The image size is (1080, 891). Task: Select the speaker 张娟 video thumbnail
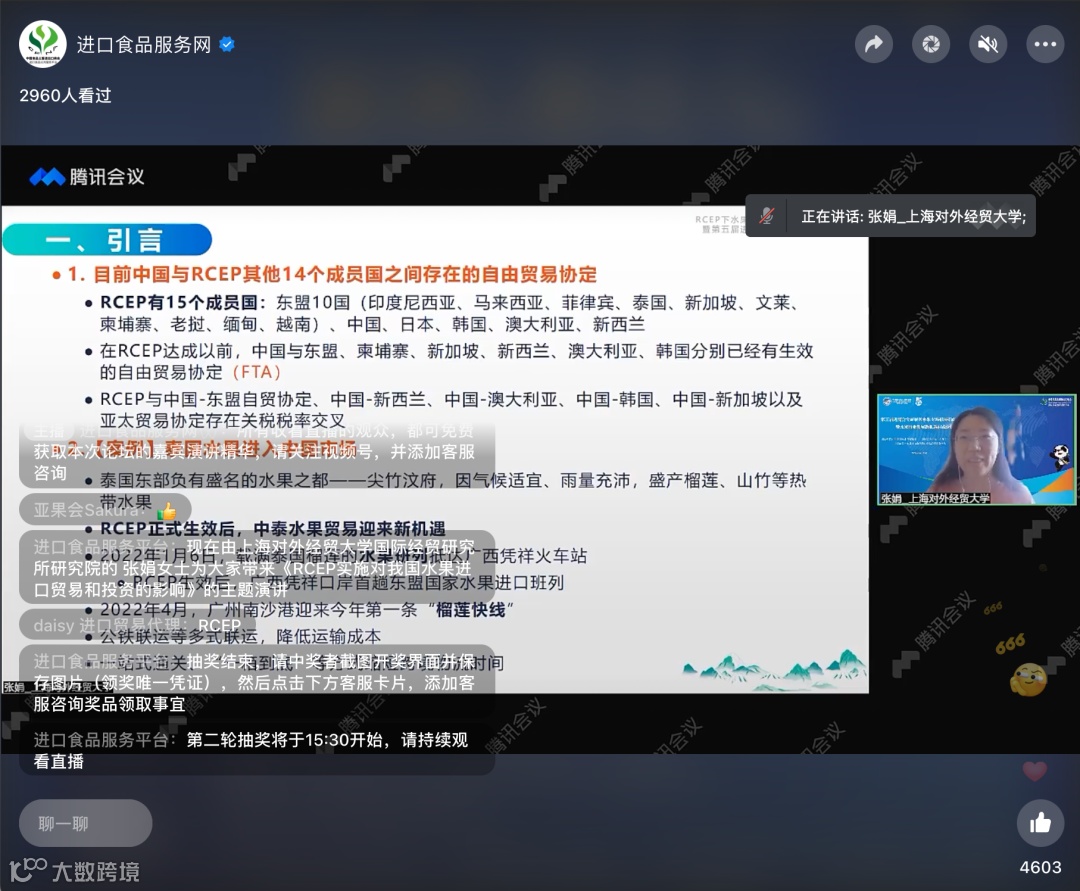[976, 450]
